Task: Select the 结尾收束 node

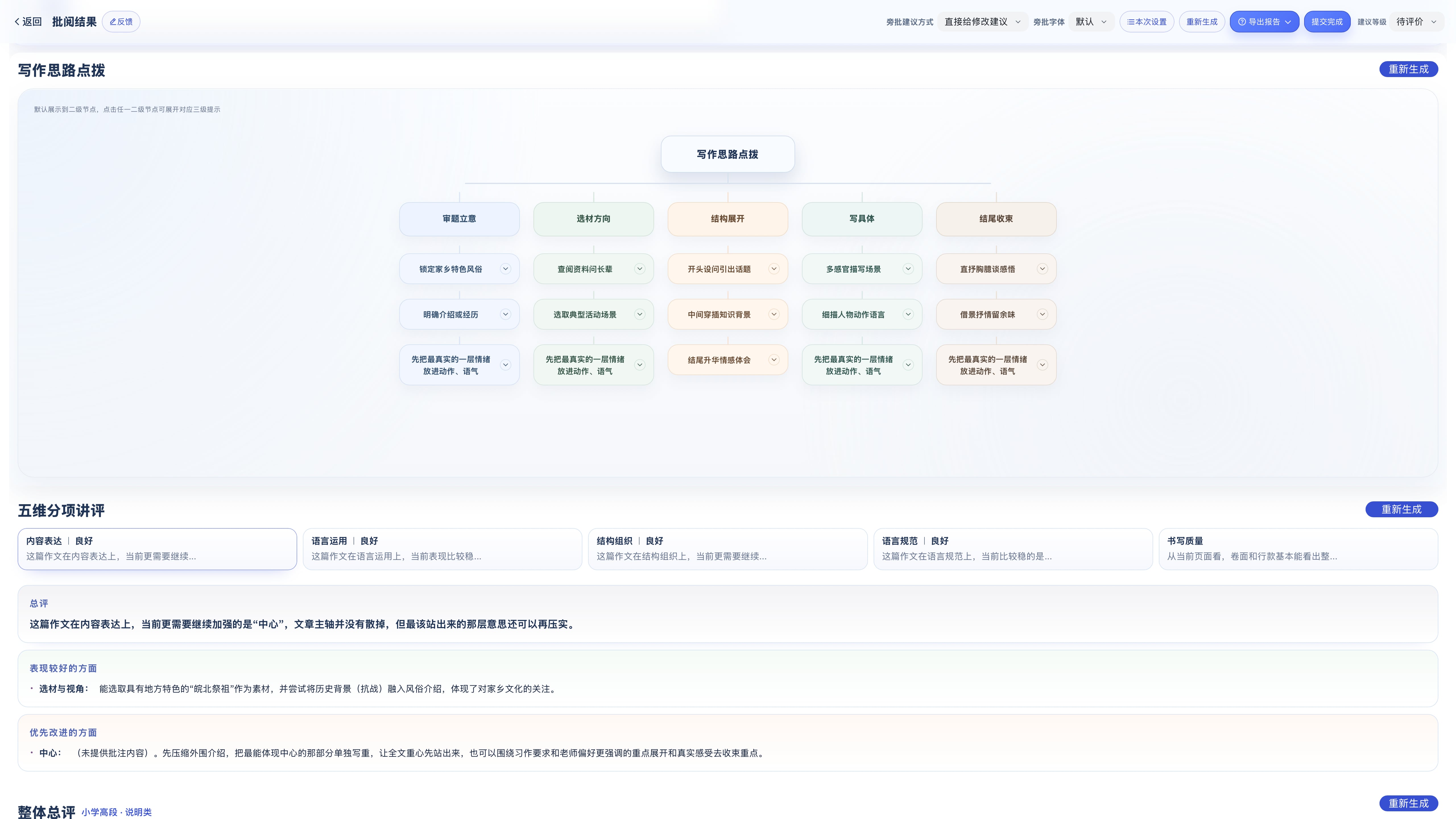Action: (996, 219)
